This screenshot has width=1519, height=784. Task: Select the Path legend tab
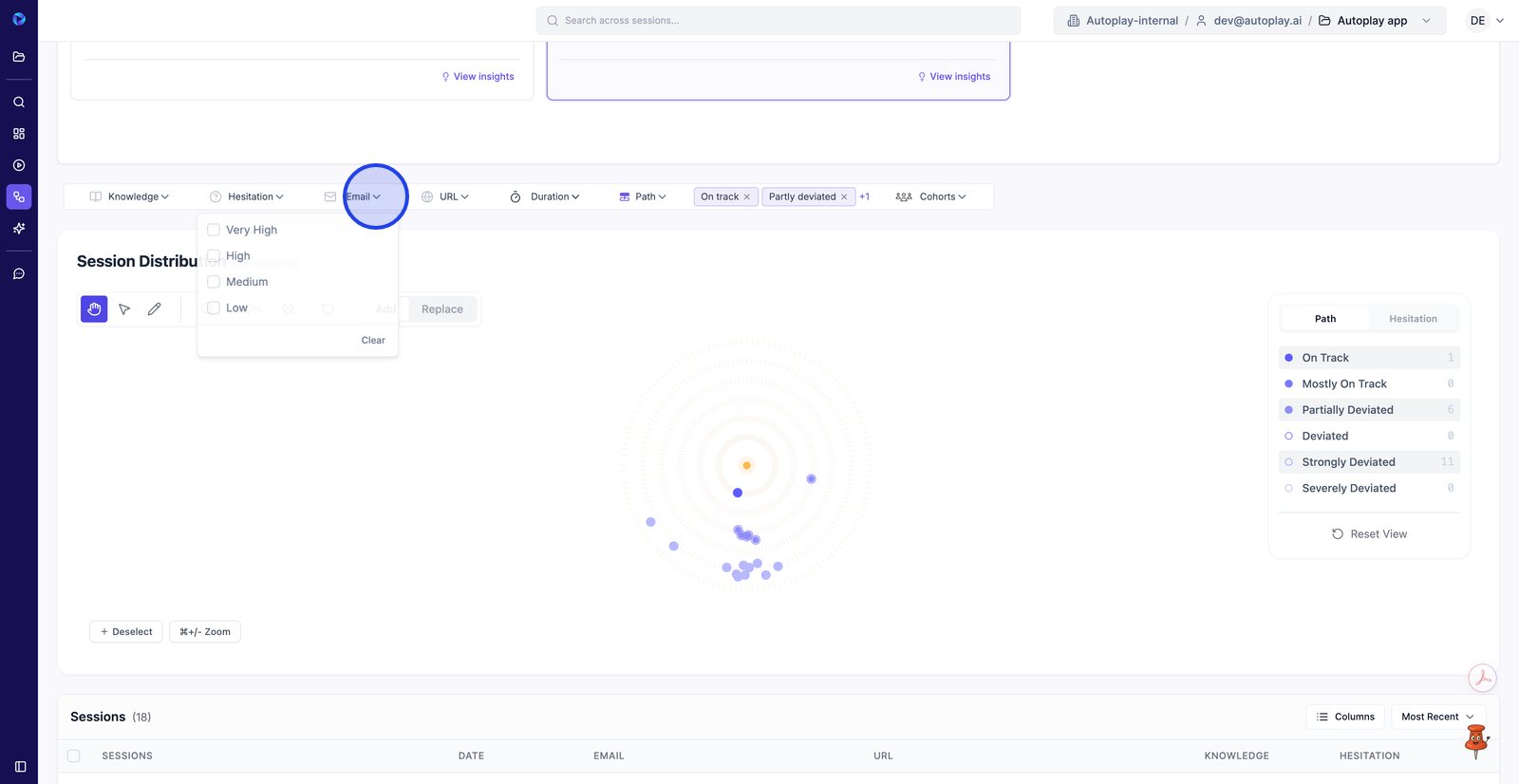[x=1324, y=319]
